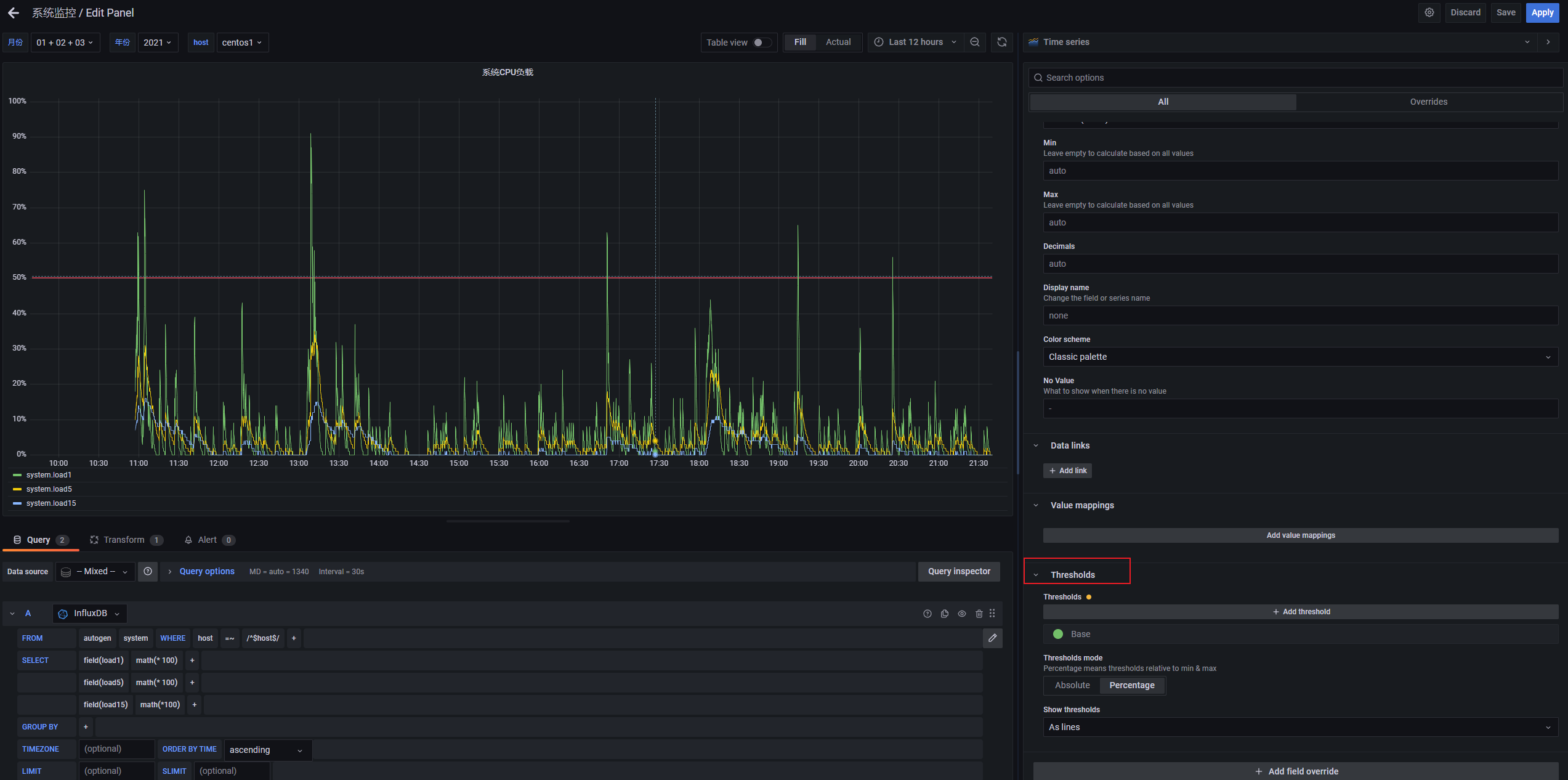Click the zoom out magnifier icon

click(x=975, y=42)
